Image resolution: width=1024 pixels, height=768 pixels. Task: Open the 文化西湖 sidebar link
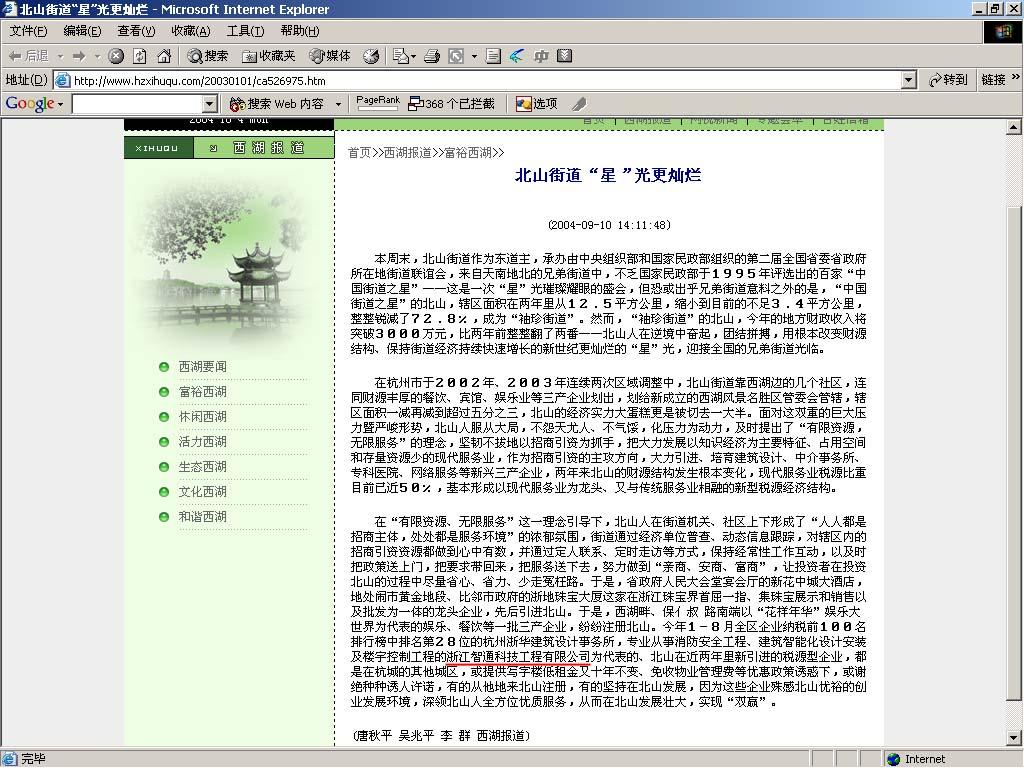click(203, 492)
